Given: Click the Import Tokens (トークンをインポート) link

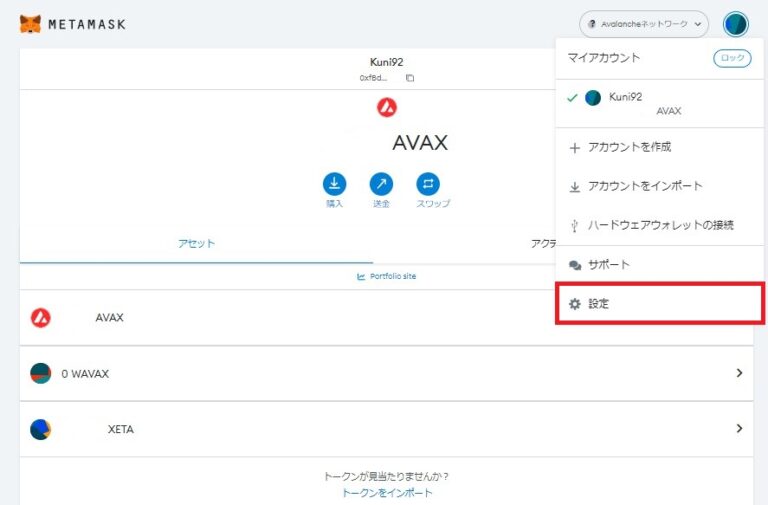Looking at the screenshot, I should point(387,493).
